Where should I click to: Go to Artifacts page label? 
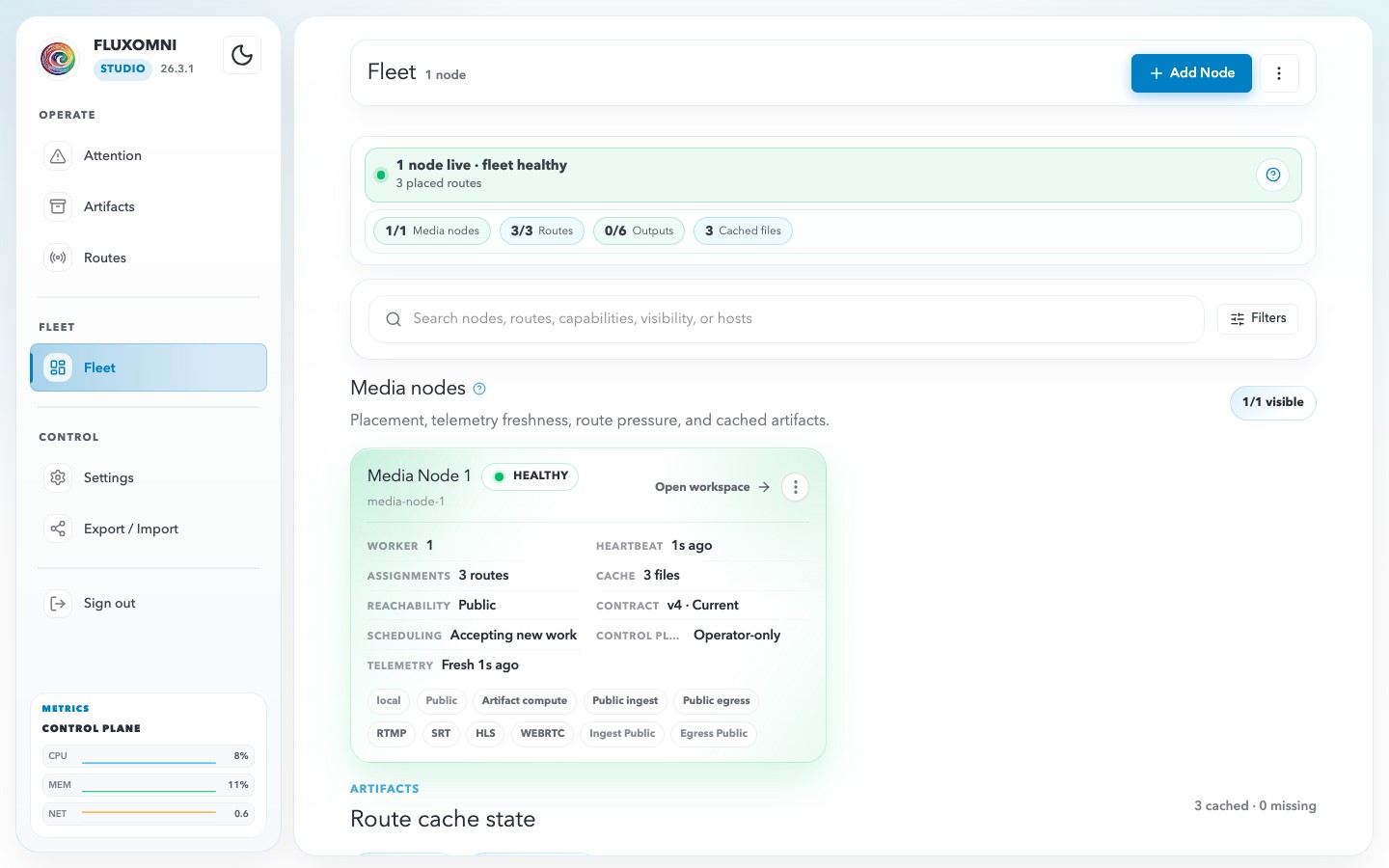tap(109, 206)
